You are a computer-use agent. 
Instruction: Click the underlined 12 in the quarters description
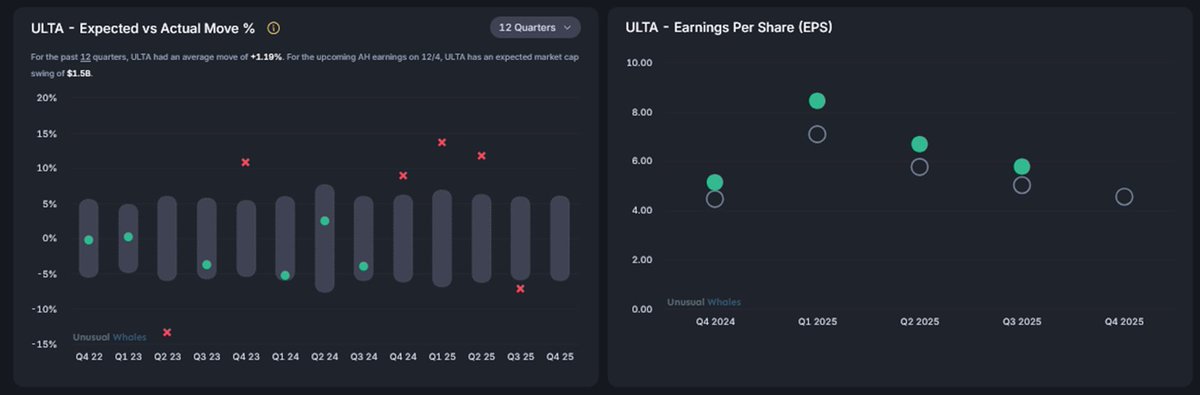[87, 58]
